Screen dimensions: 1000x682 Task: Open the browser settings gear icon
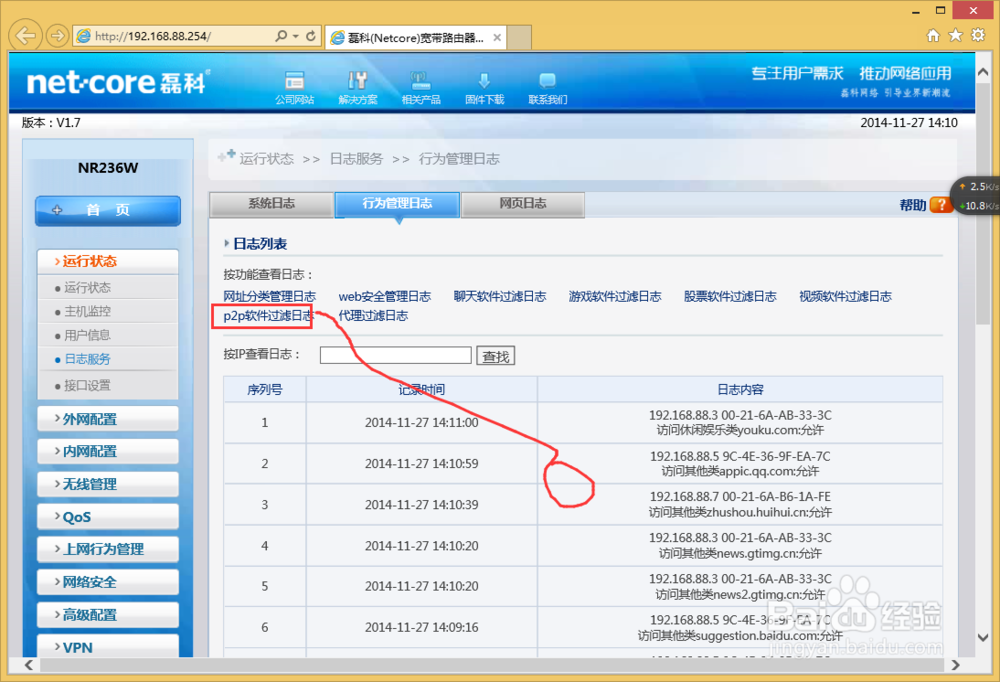[978, 34]
